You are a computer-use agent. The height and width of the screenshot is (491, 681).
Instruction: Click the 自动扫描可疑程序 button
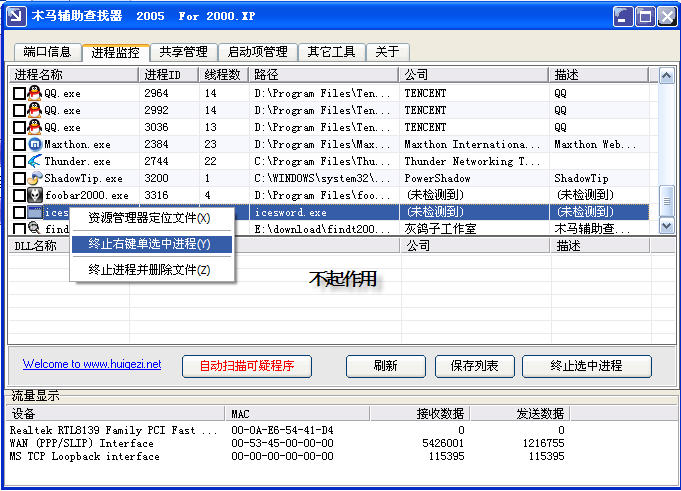coord(247,366)
